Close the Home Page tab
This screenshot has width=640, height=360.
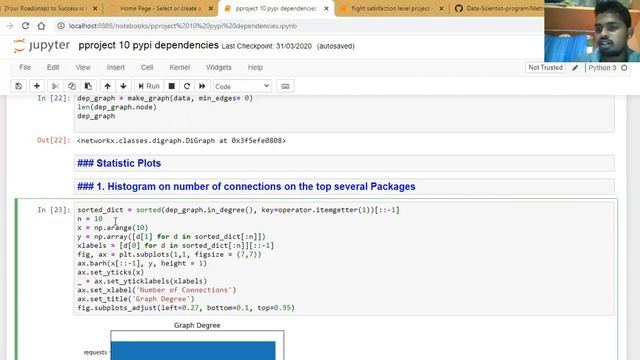tap(211, 8)
